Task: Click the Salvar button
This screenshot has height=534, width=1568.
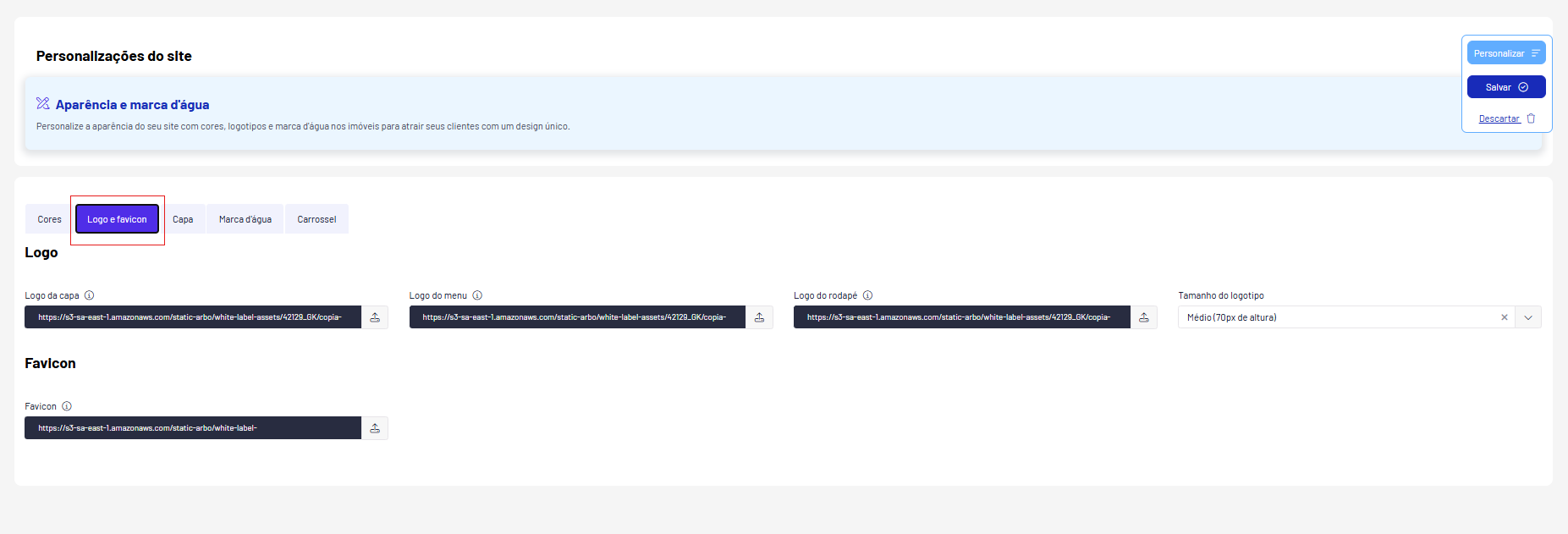Action: tap(1506, 87)
